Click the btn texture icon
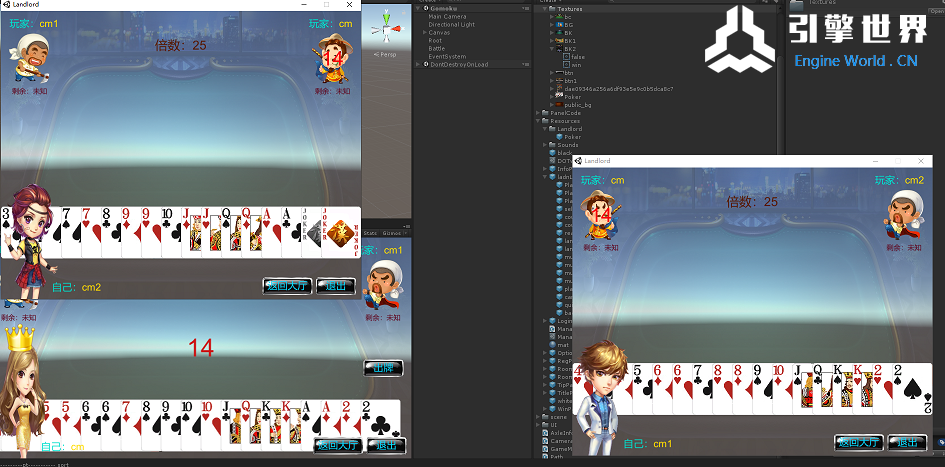The image size is (945, 467). [560, 73]
